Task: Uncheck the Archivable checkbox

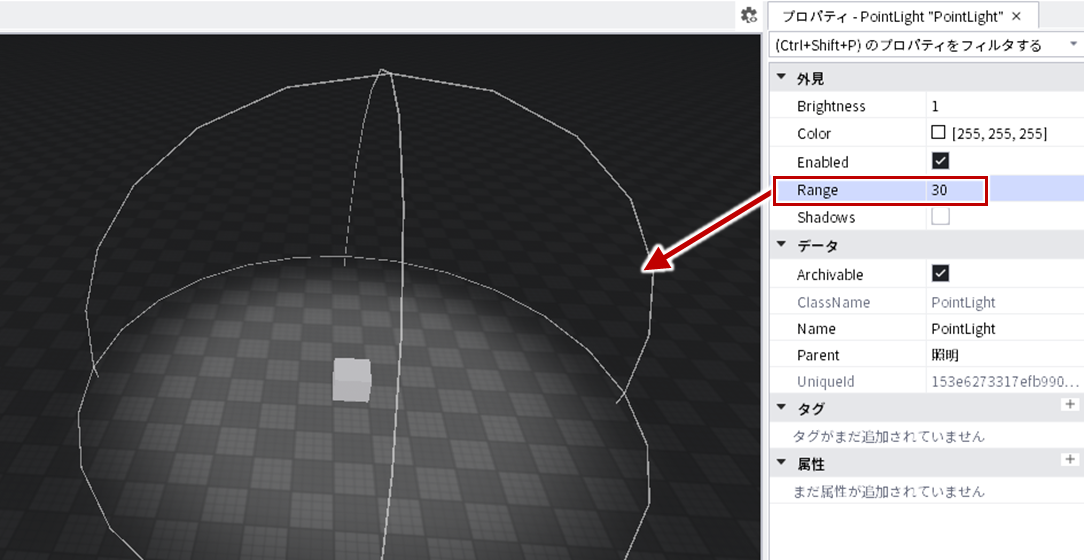Action: tap(940, 274)
